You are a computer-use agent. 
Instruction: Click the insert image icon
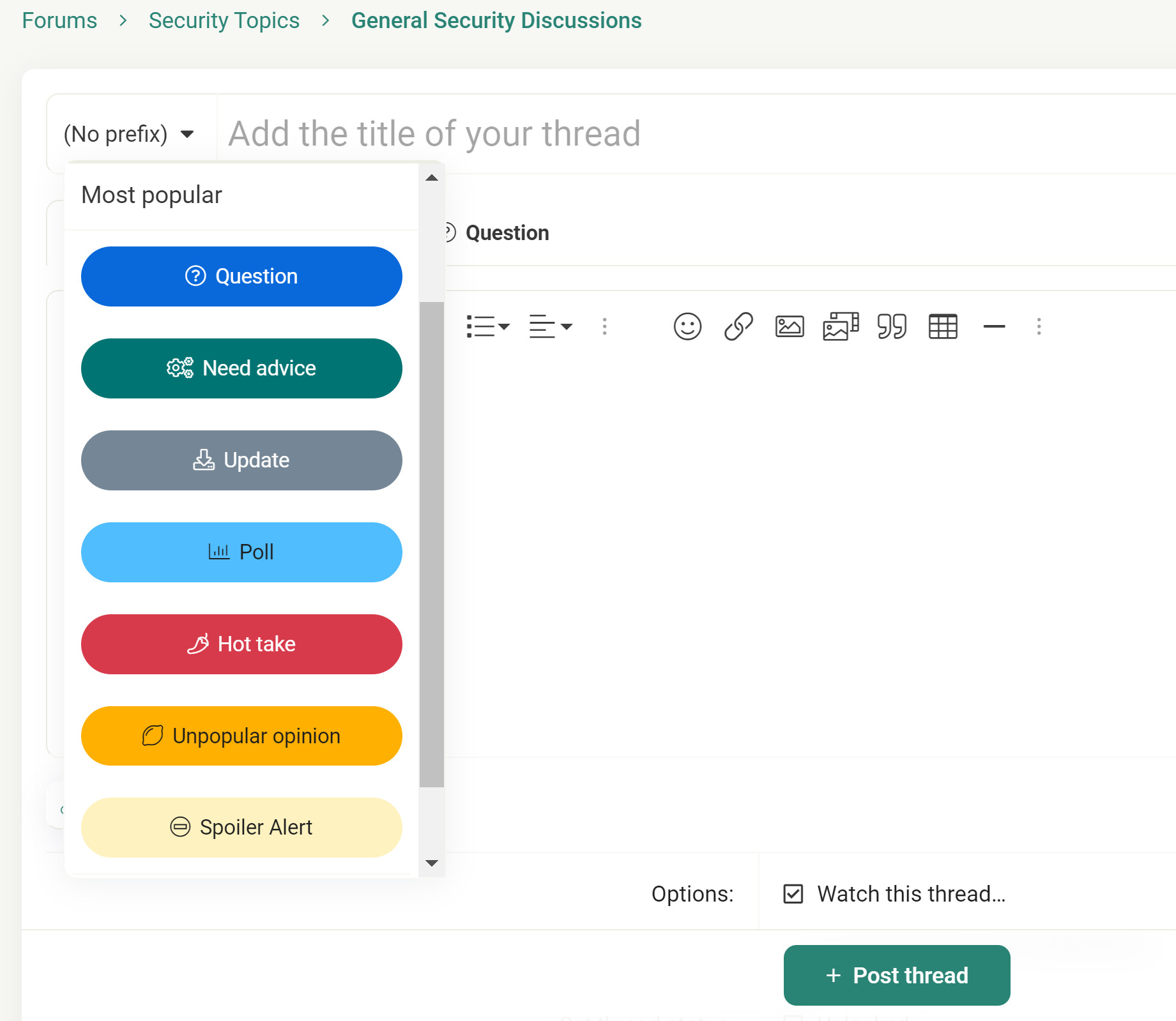790,326
